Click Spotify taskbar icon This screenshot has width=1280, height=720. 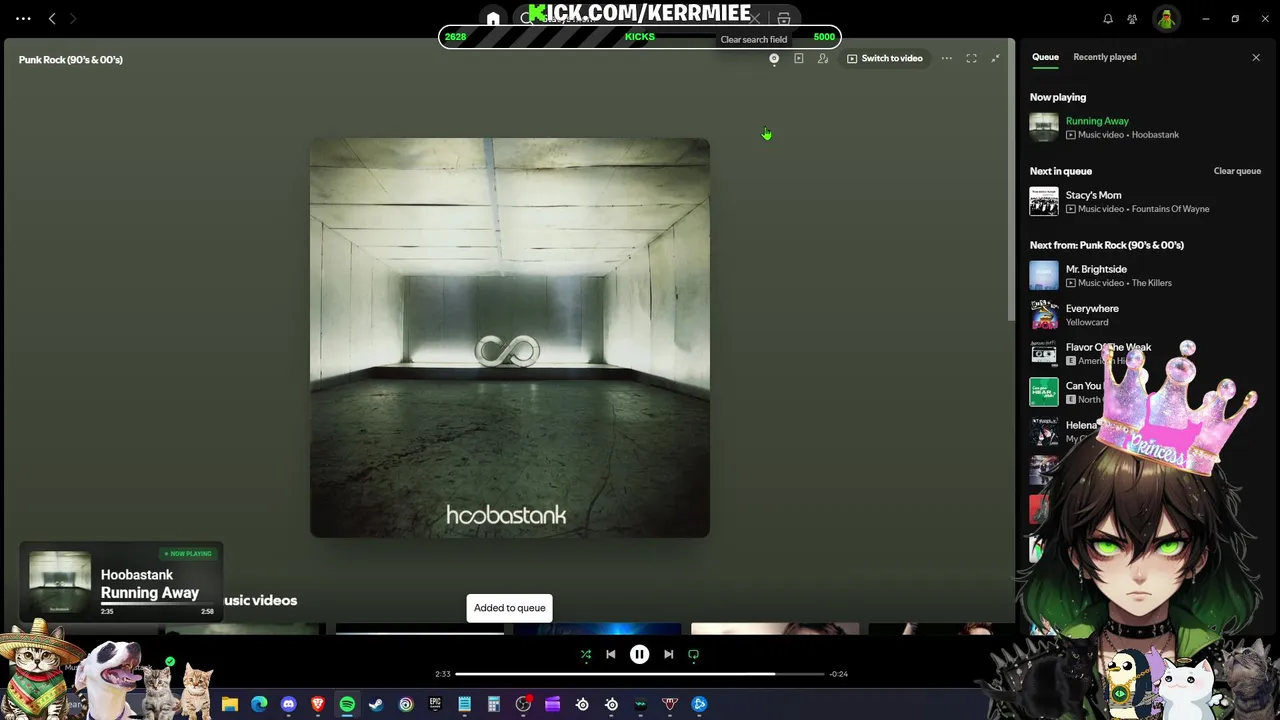coord(347,704)
